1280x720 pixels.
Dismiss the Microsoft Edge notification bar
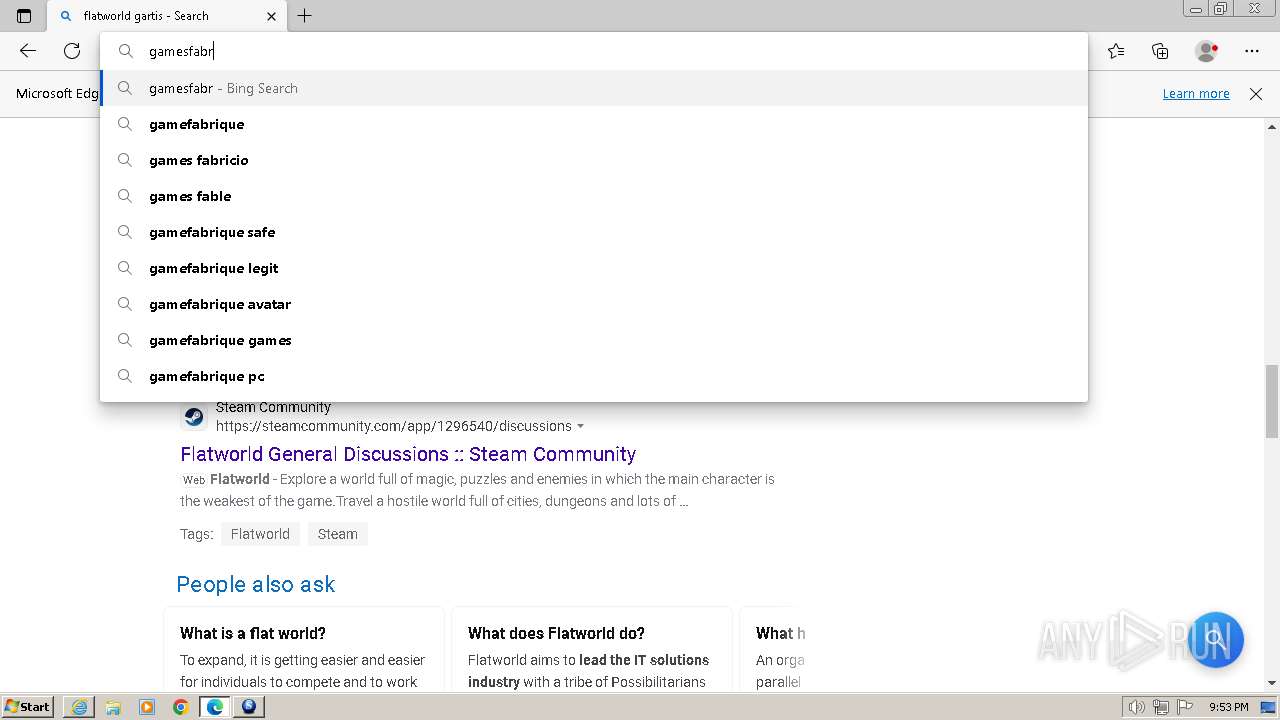1256,93
